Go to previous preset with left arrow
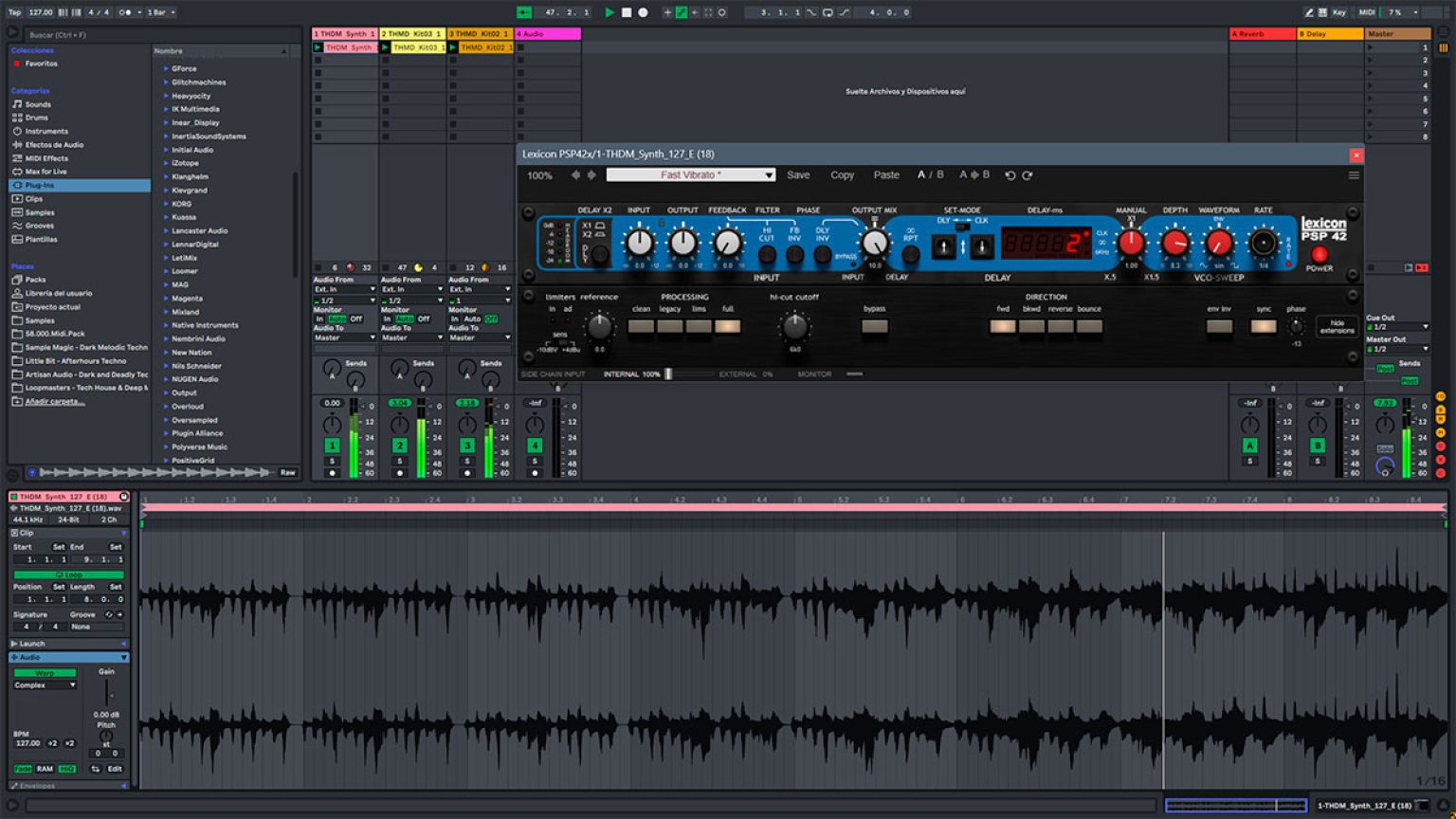The width and height of the screenshot is (1456, 819). 575,174
